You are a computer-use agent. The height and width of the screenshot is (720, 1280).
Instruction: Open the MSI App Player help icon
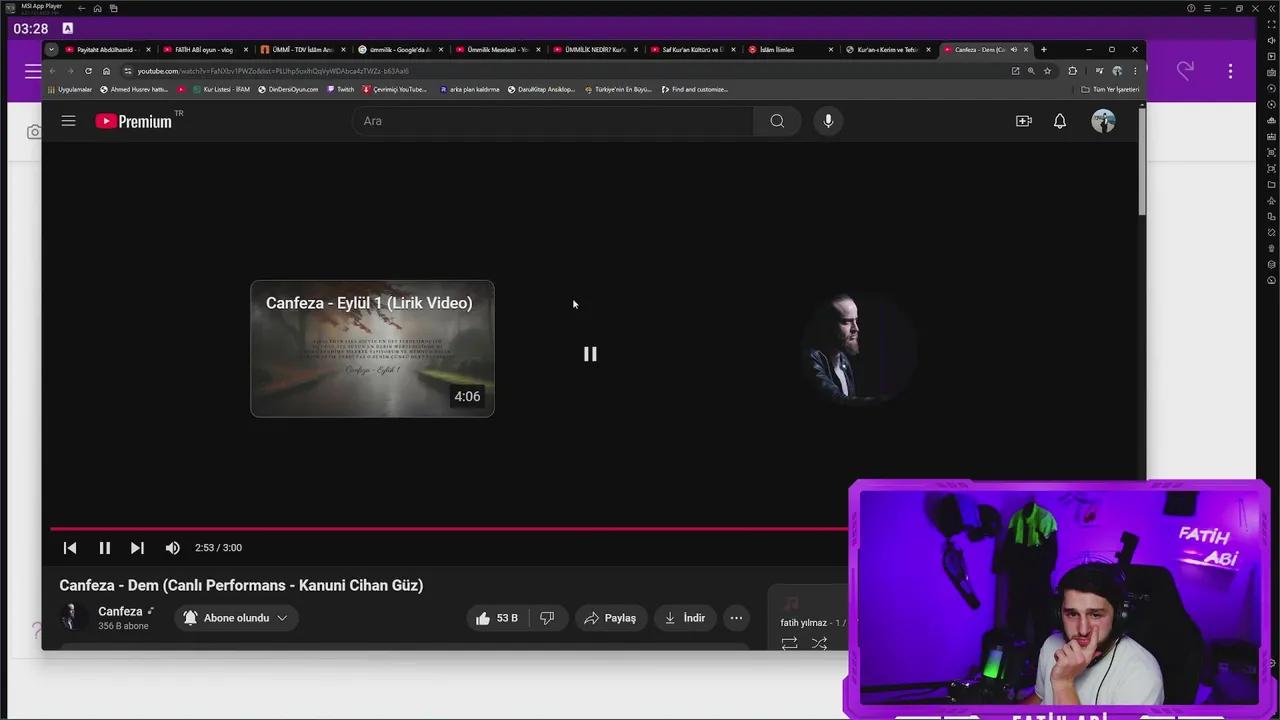1191,8
